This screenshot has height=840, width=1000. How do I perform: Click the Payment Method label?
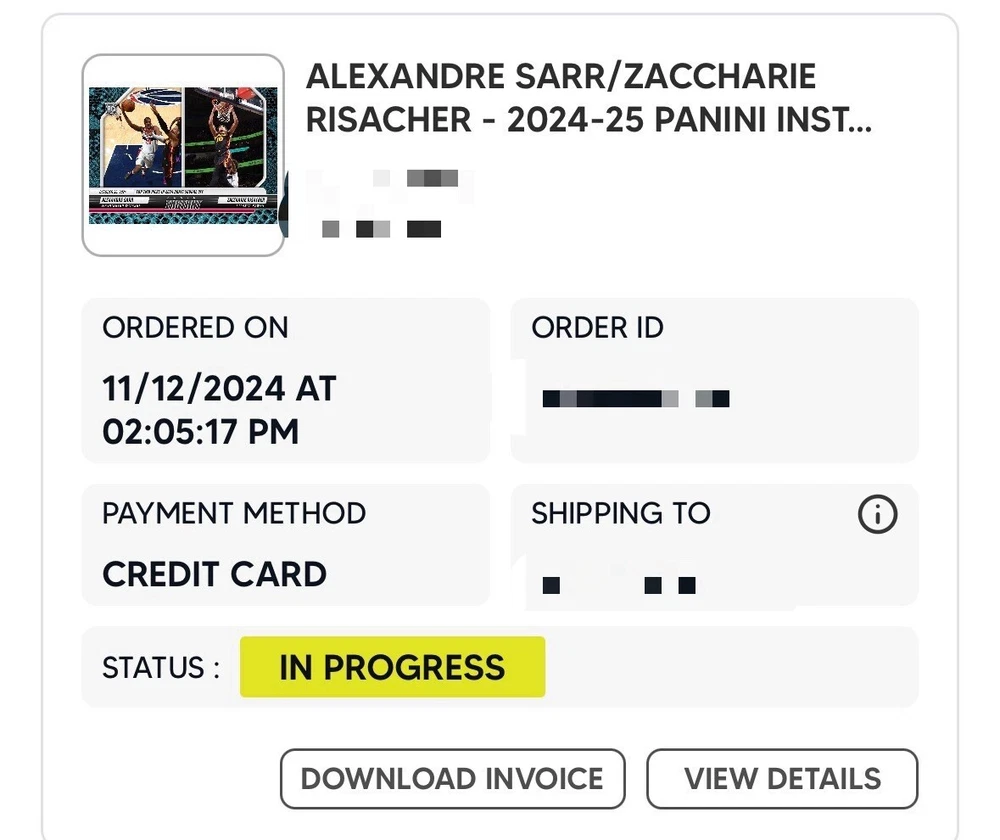234,514
